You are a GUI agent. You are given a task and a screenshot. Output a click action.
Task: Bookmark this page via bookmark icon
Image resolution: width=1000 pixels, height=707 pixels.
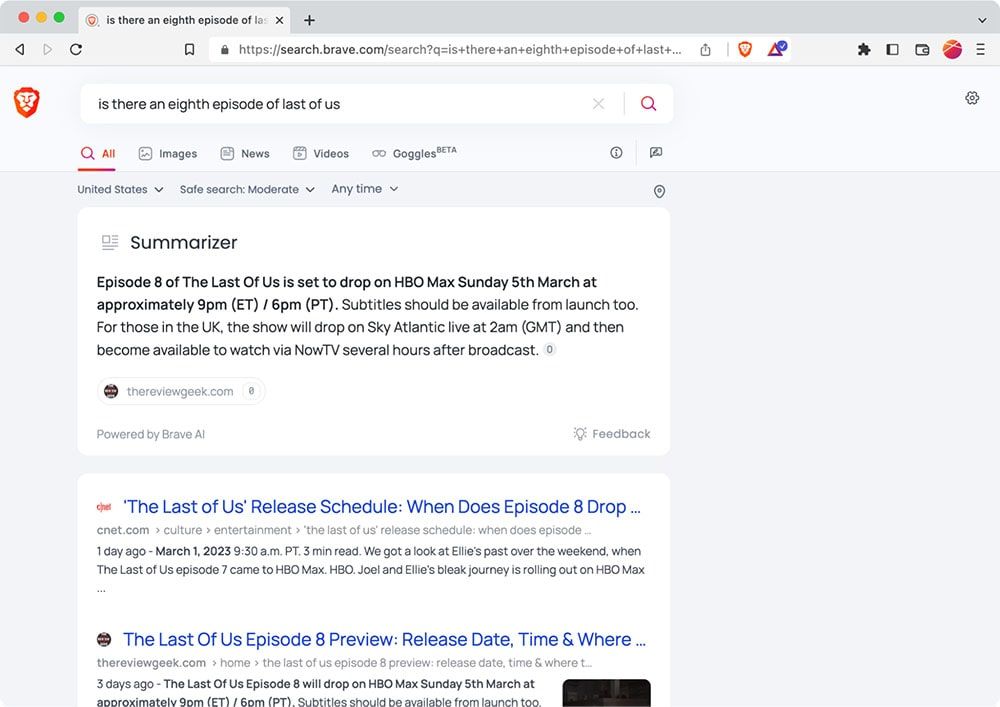(x=189, y=49)
